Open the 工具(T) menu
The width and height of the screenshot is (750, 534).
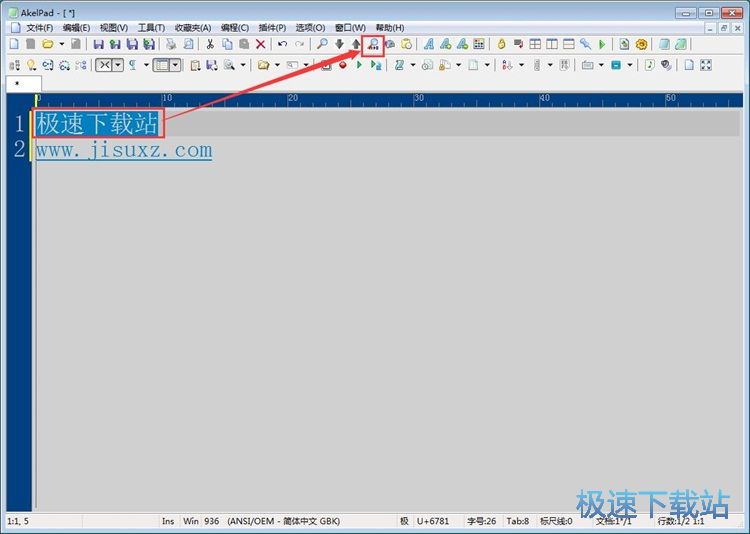pos(151,28)
